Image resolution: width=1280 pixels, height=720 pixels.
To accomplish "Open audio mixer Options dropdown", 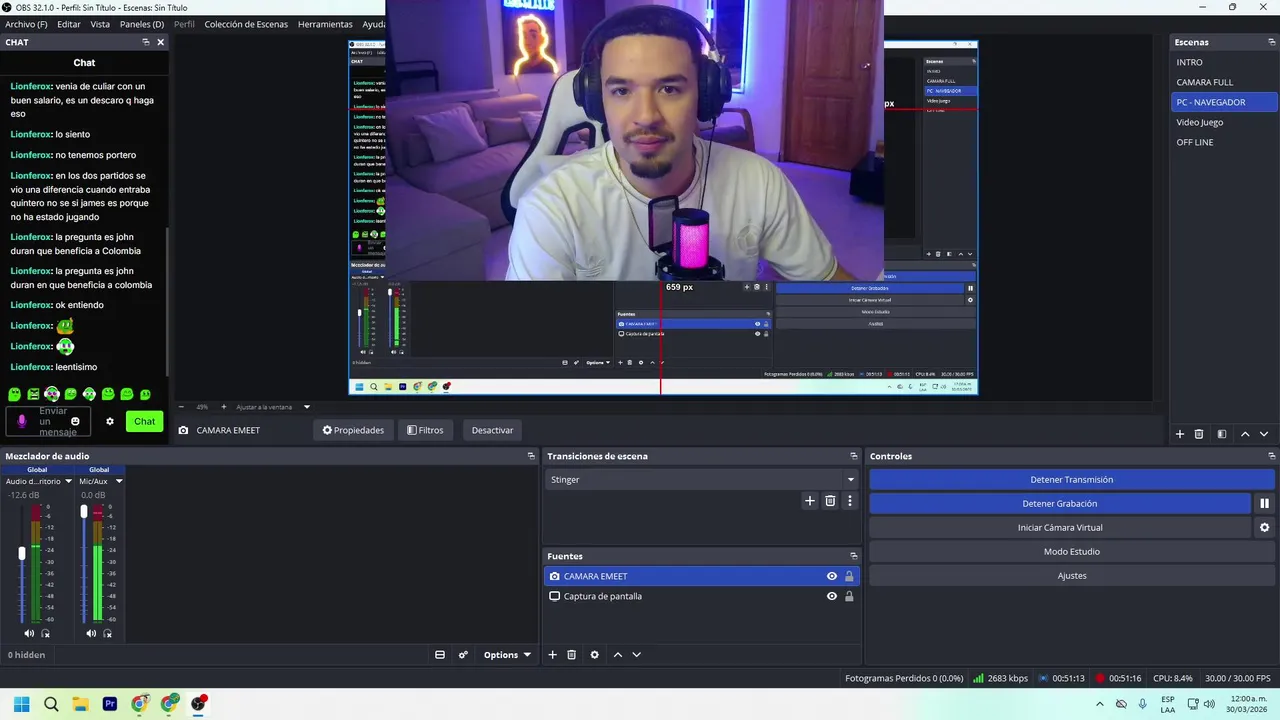I will 507,655.
